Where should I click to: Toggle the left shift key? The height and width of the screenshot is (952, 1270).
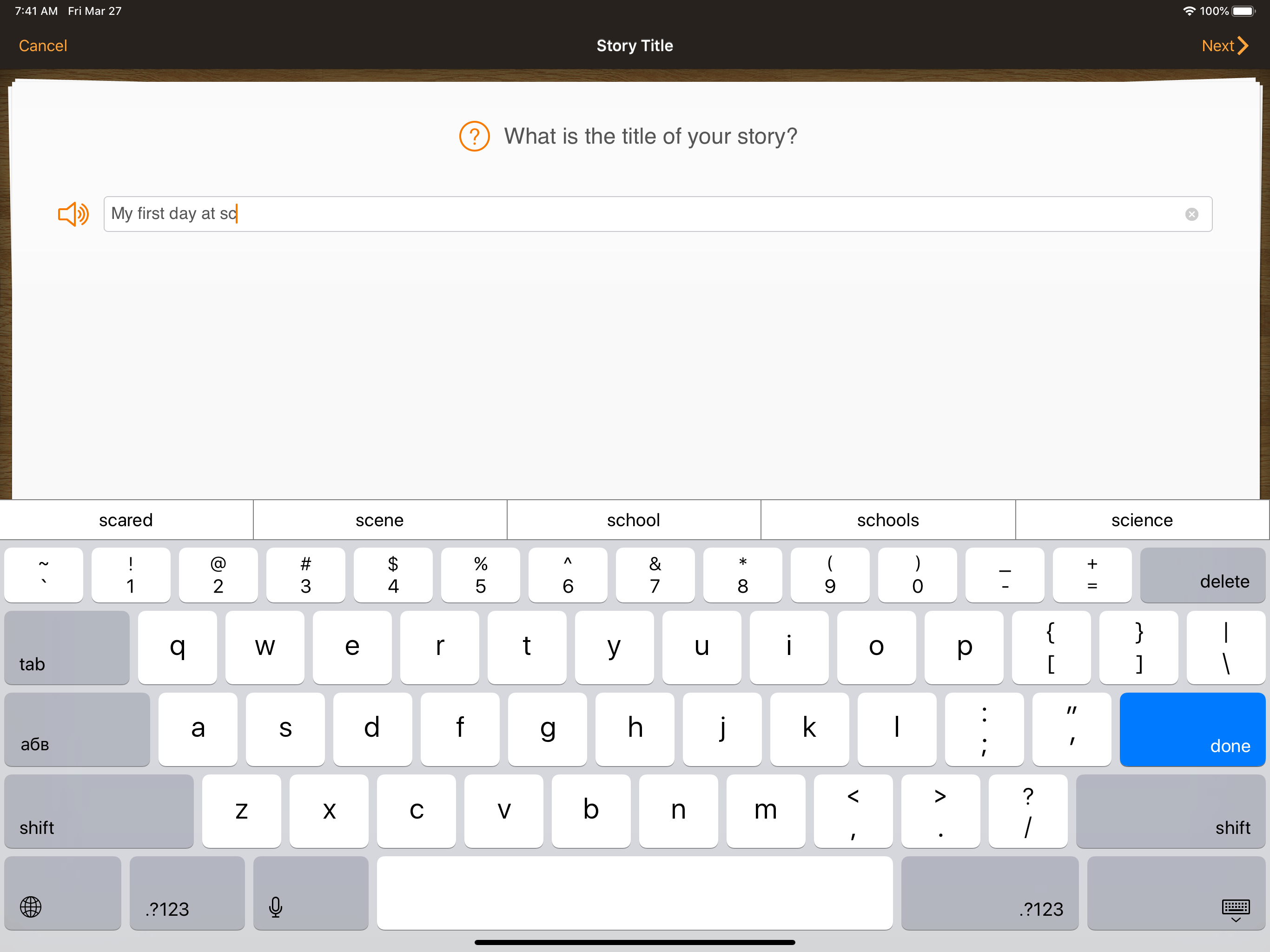click(99, 811)
